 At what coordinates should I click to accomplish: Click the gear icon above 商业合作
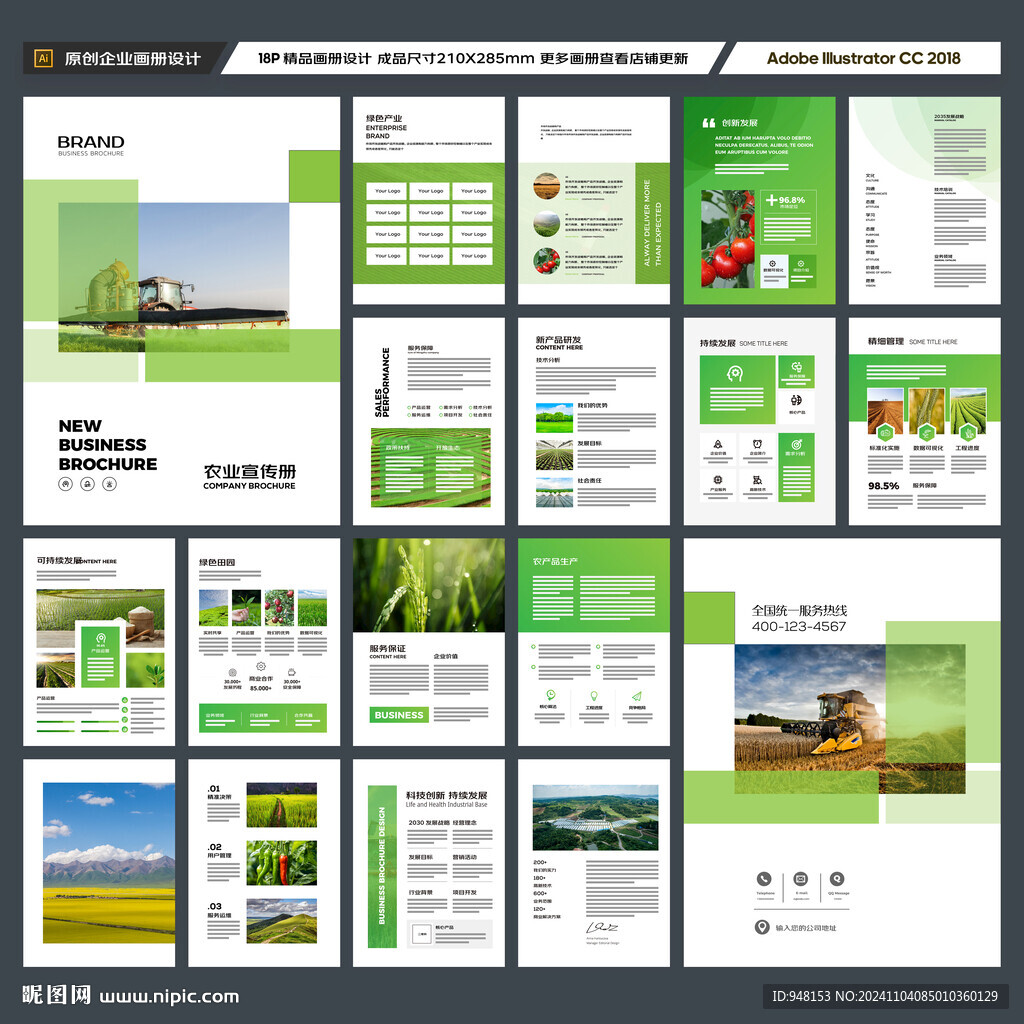coord(261,666)
